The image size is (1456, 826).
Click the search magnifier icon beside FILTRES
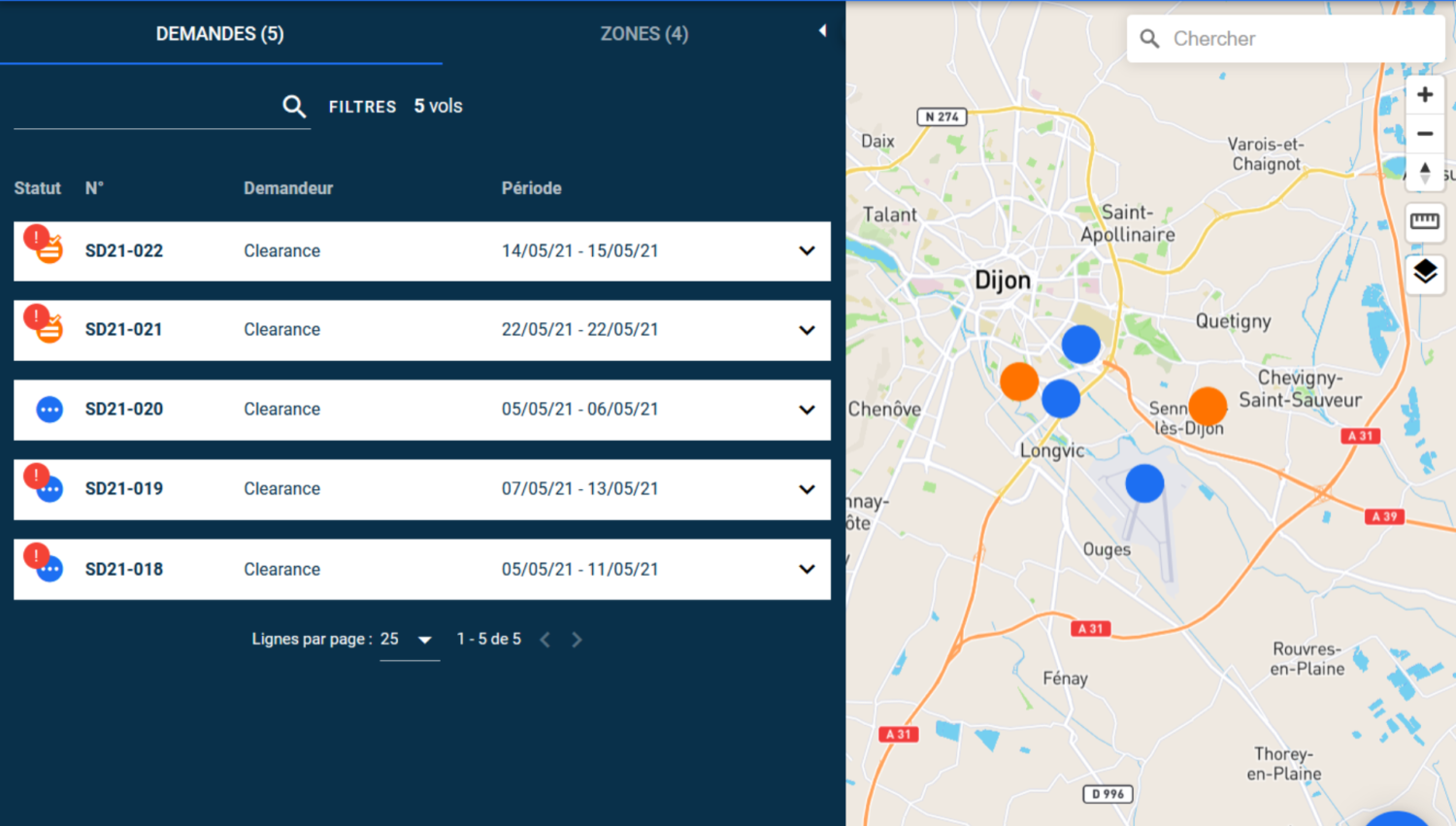tap(294, 106)
